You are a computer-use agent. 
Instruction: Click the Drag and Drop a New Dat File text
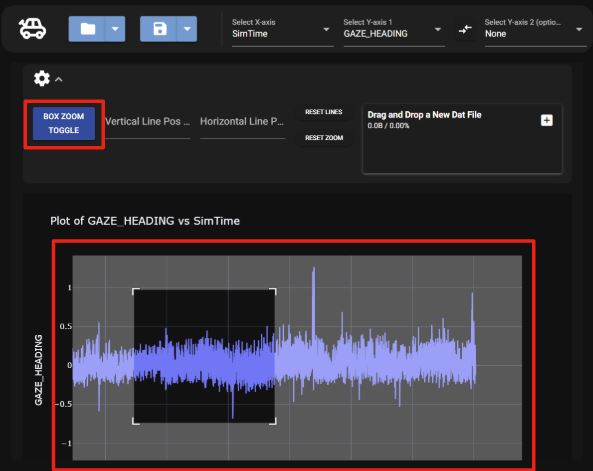point(424,115)
